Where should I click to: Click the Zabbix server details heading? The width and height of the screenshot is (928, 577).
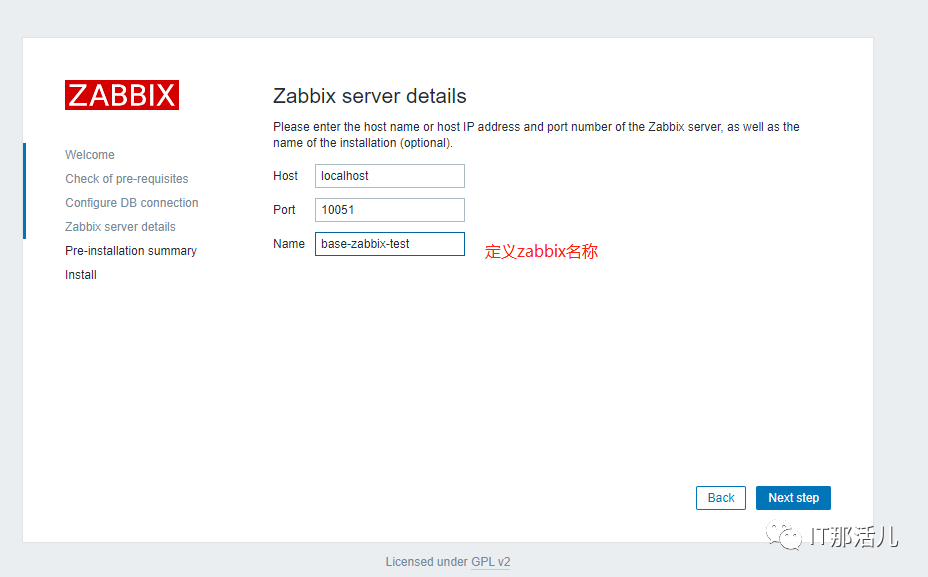click(x=369, y=96)
